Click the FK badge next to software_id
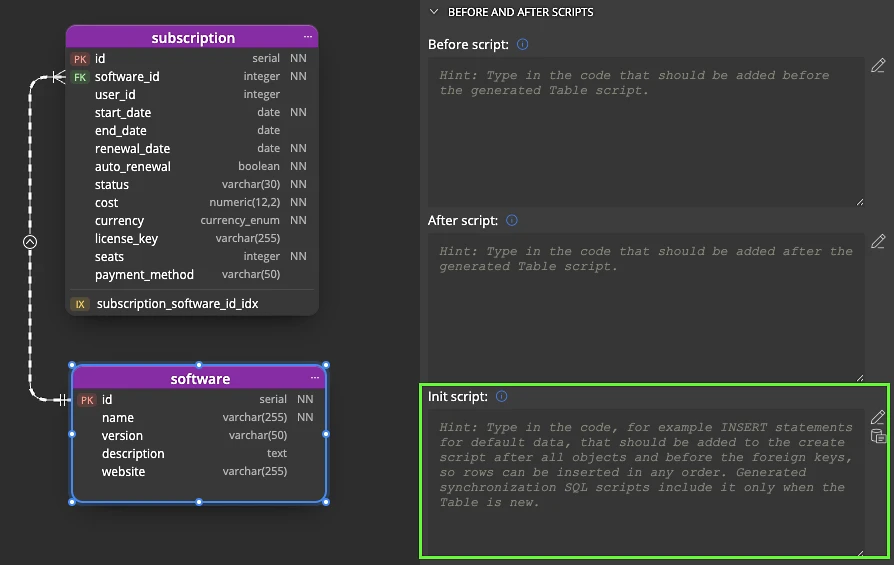 coord(80,77)
